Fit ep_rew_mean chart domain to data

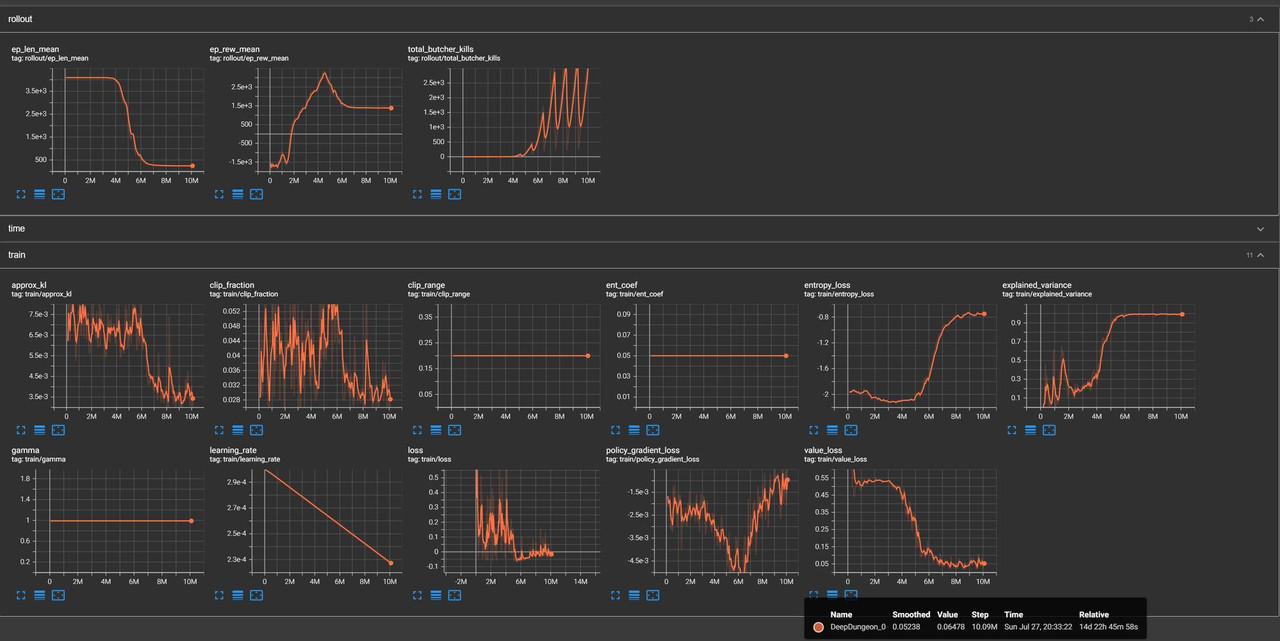256,194
